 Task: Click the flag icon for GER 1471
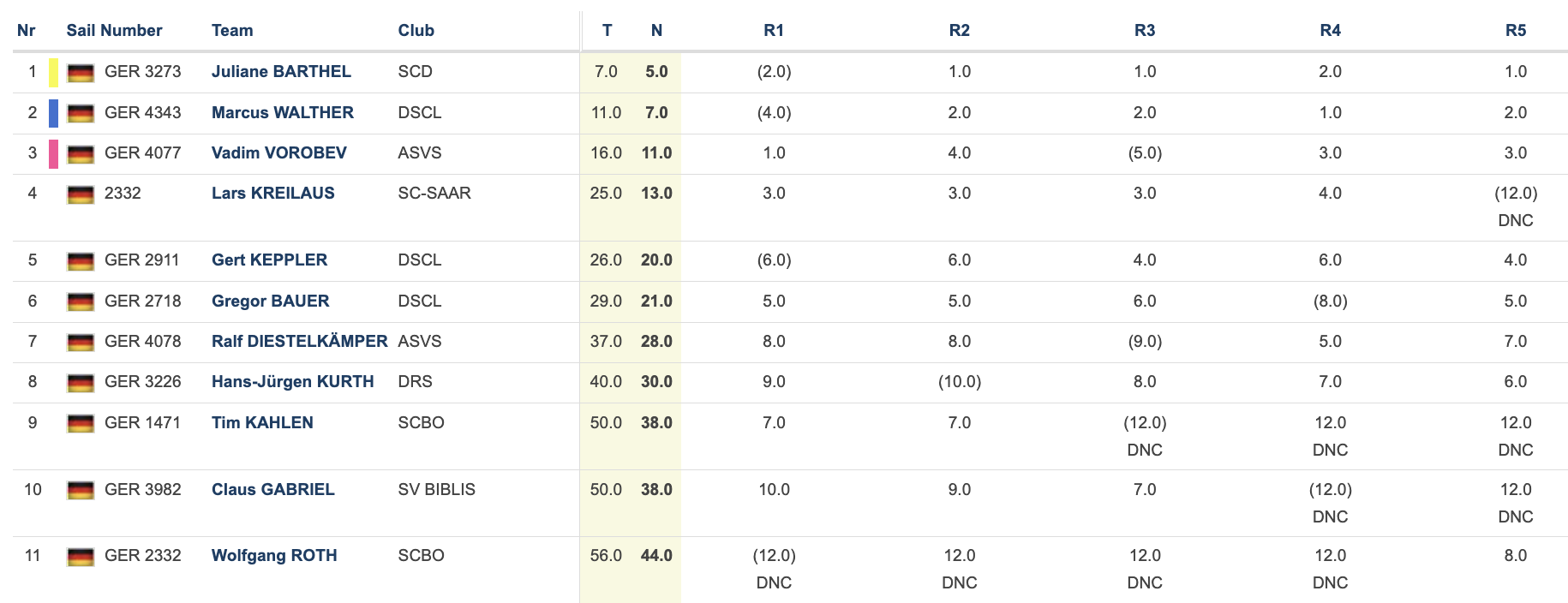point(81,423)
